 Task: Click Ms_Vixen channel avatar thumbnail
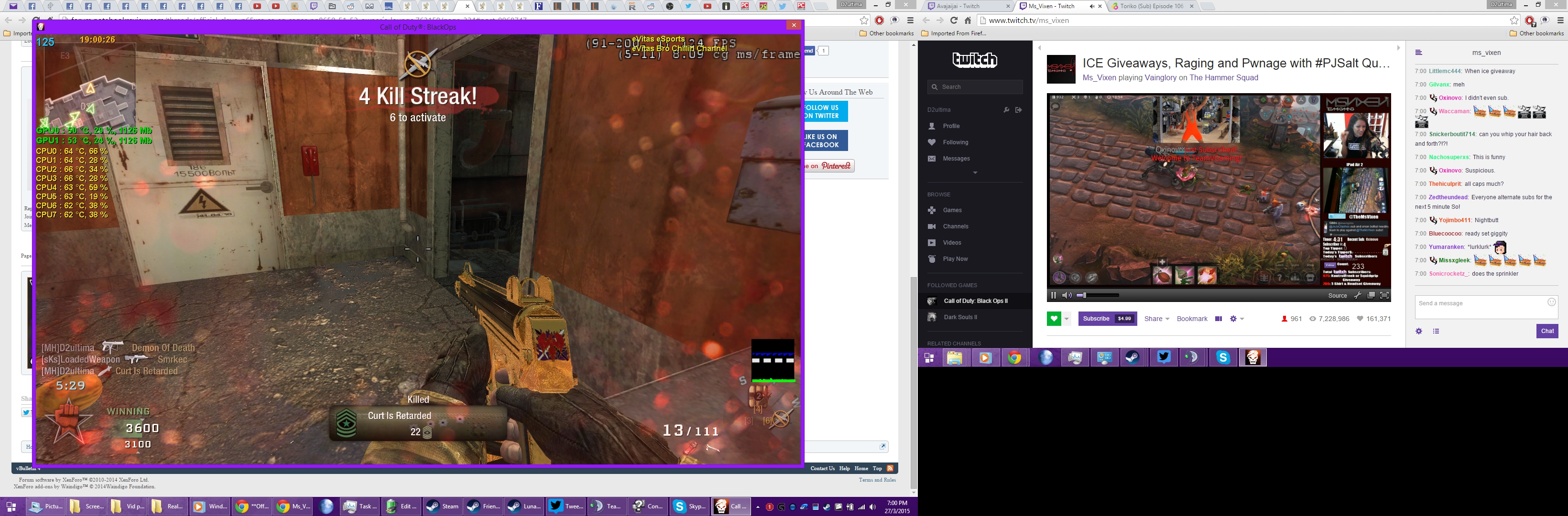pos(1061,69)
